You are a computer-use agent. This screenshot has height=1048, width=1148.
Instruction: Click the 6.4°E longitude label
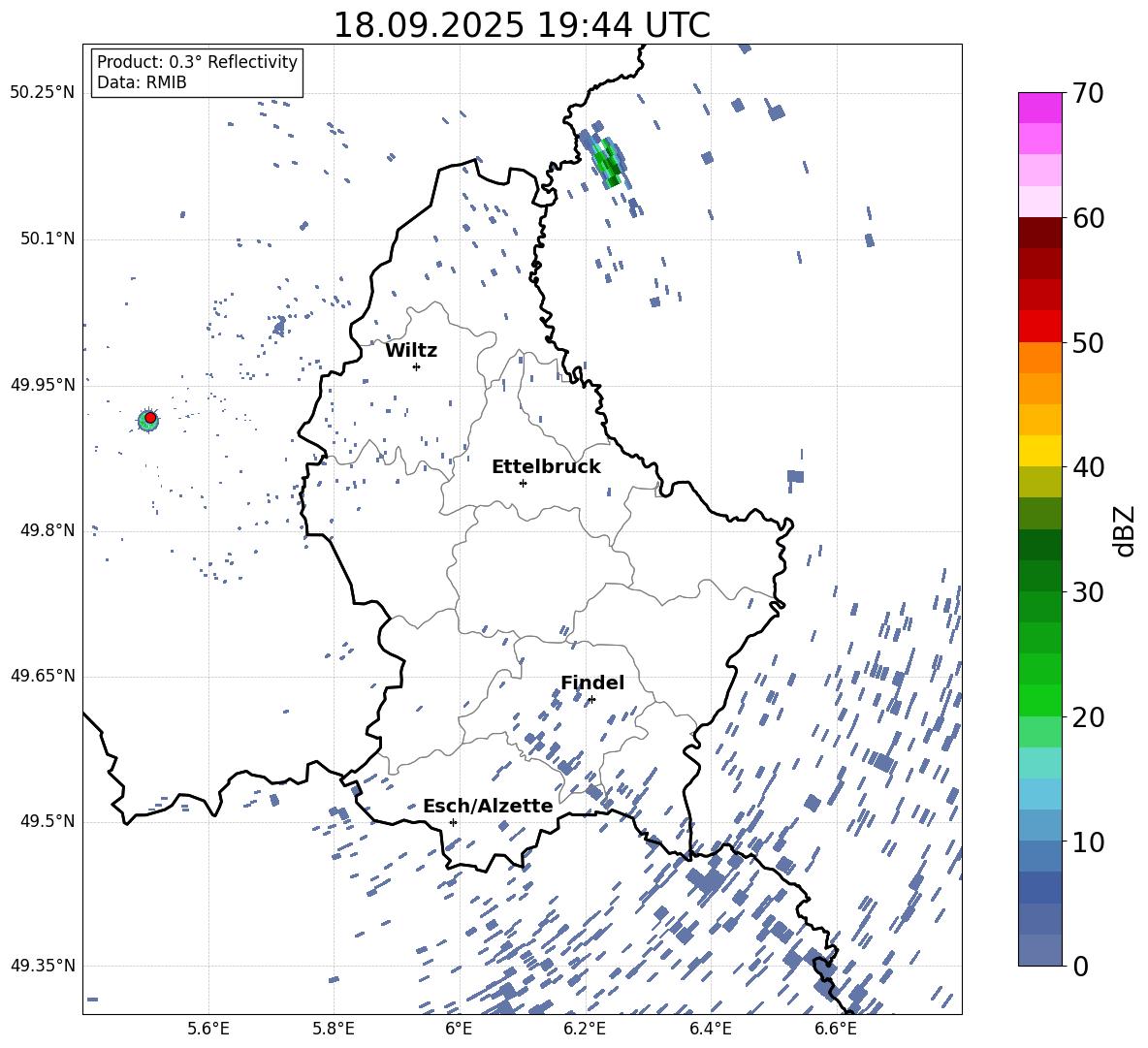coord(710,1029)
